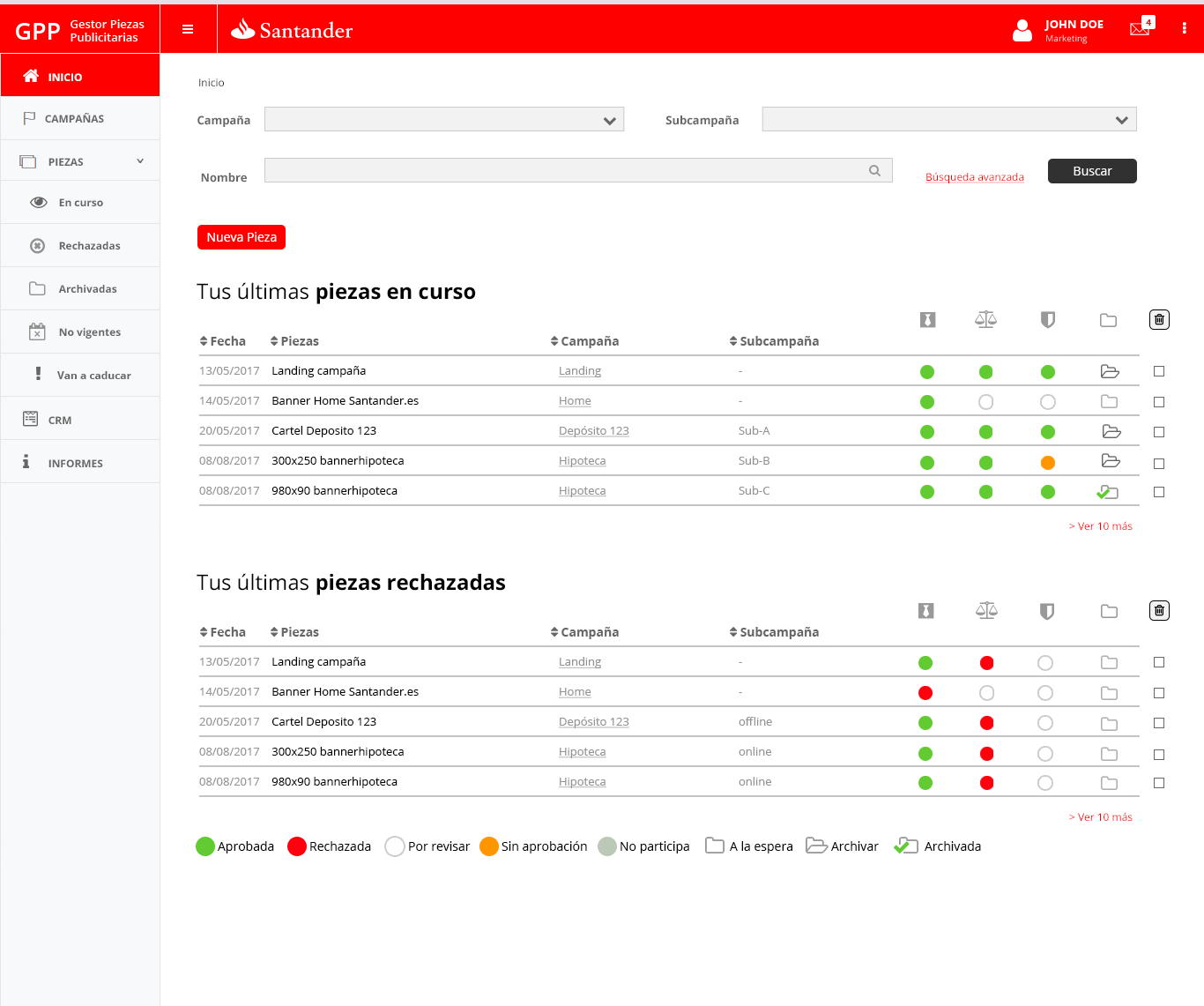Click archive folder icon for Cartel Deposito 123 en curso
Image resolution: width=1204 pixels, height=1006 pixels.
1111,432
